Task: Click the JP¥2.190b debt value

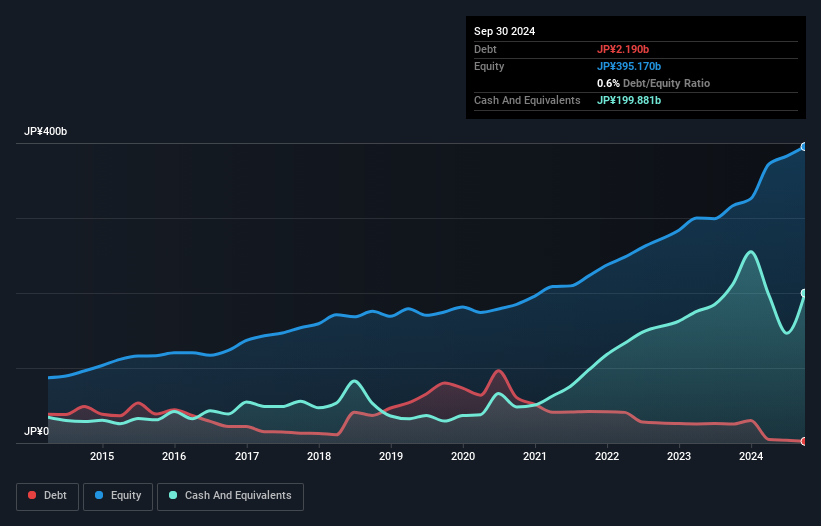Action: (623, 49)
